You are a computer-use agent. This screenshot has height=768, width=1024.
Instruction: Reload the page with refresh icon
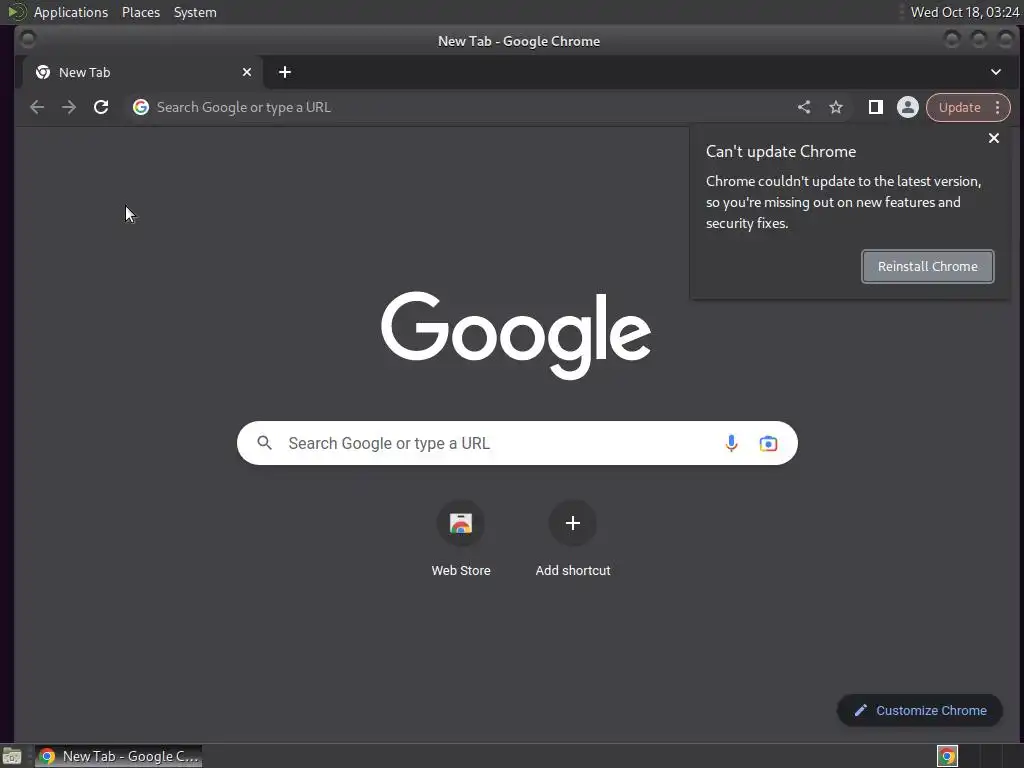(x=101, y=107)
